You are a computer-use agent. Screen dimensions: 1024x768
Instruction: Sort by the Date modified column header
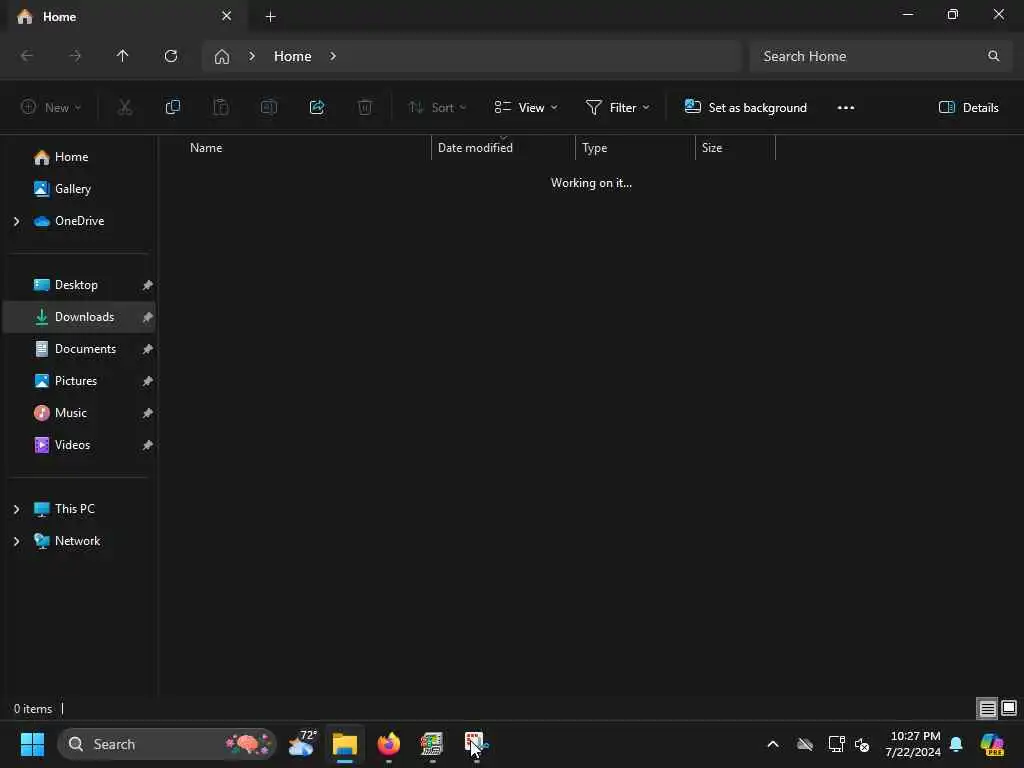[503, 148]
